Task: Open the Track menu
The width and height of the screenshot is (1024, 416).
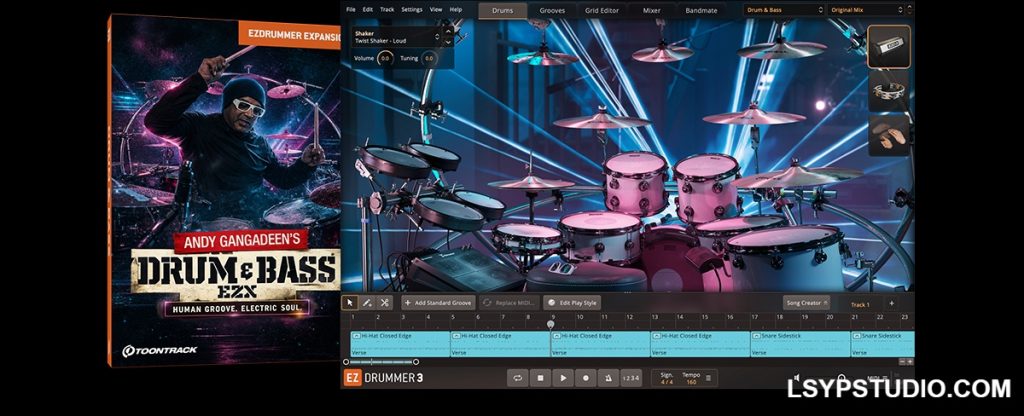Action: [x=387, y=10]
